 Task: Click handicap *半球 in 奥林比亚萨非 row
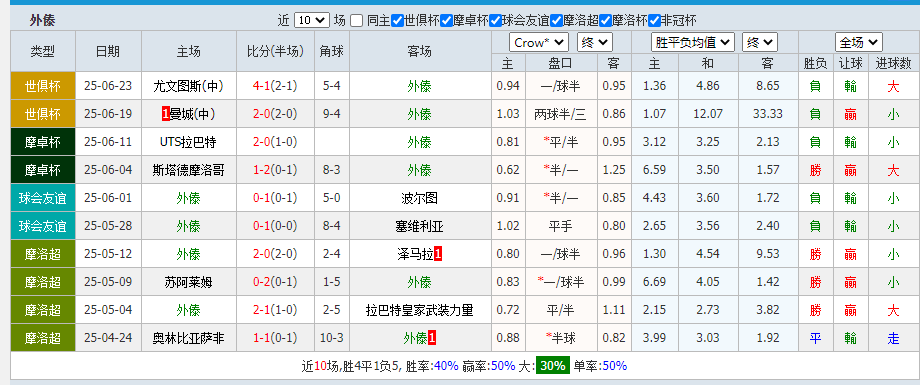pyautogui.click(x=560, y=339)
